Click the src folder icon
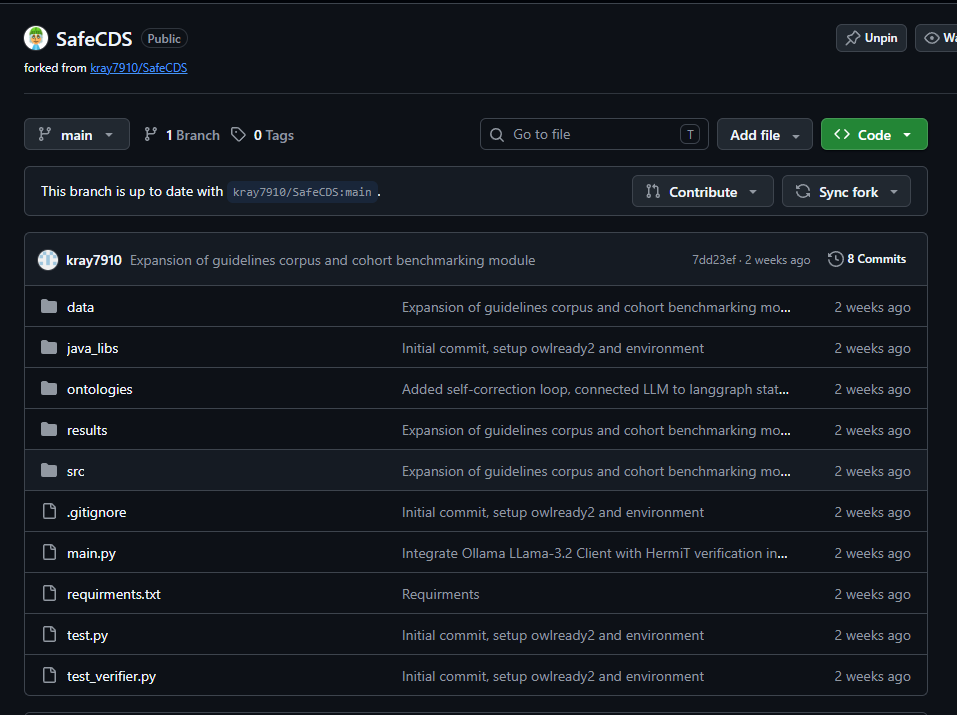957x715 pixels. 49,470
